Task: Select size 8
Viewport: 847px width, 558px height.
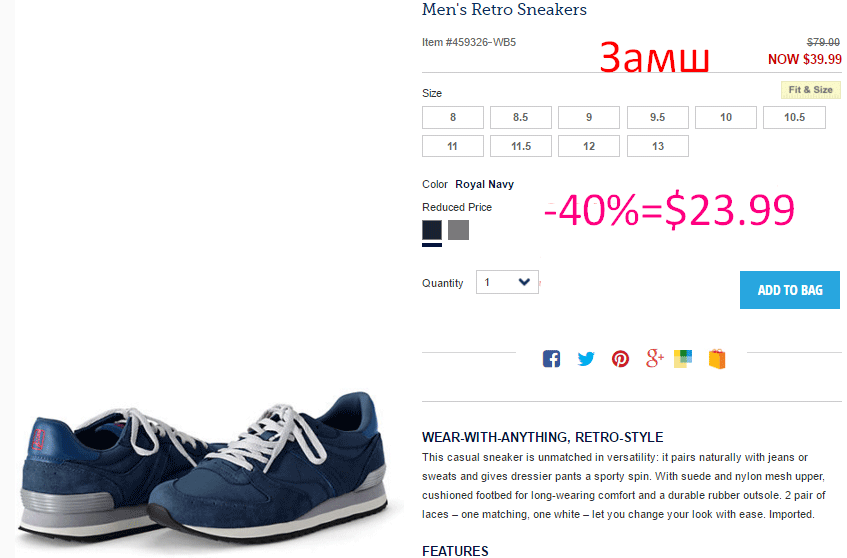Action: (453, 117)
